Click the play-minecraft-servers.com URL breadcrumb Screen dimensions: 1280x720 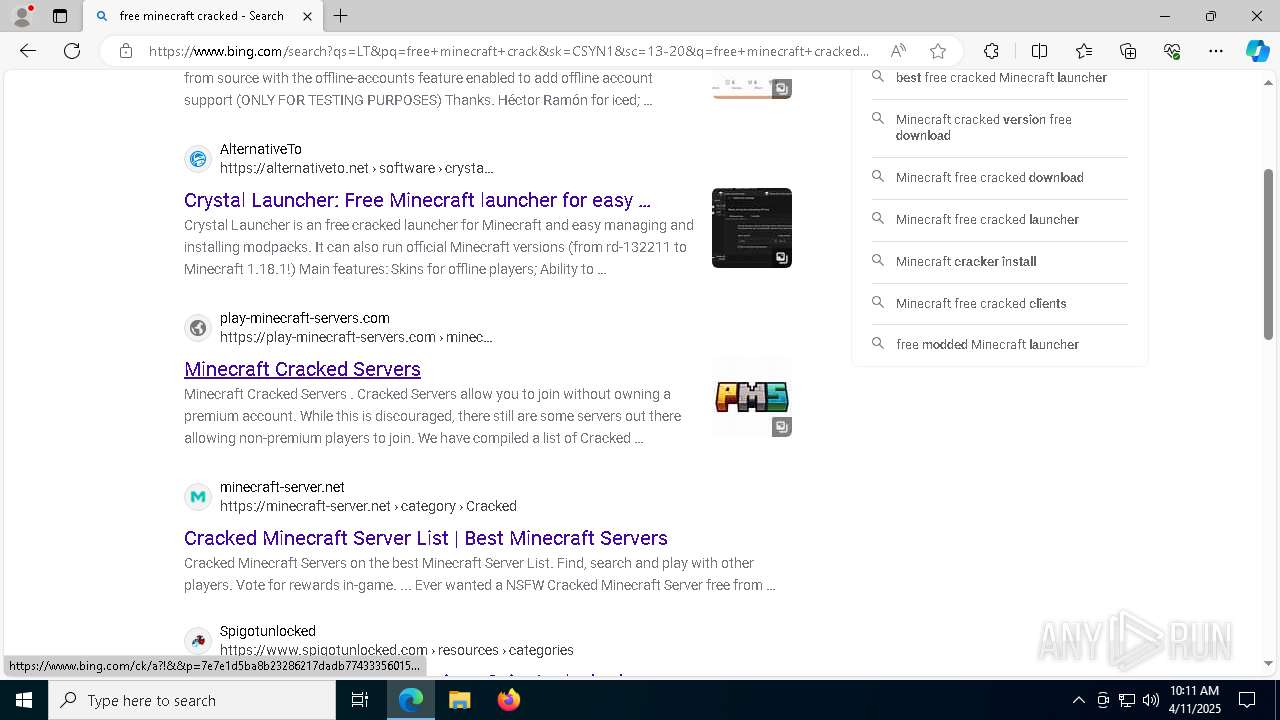[356, 337]
